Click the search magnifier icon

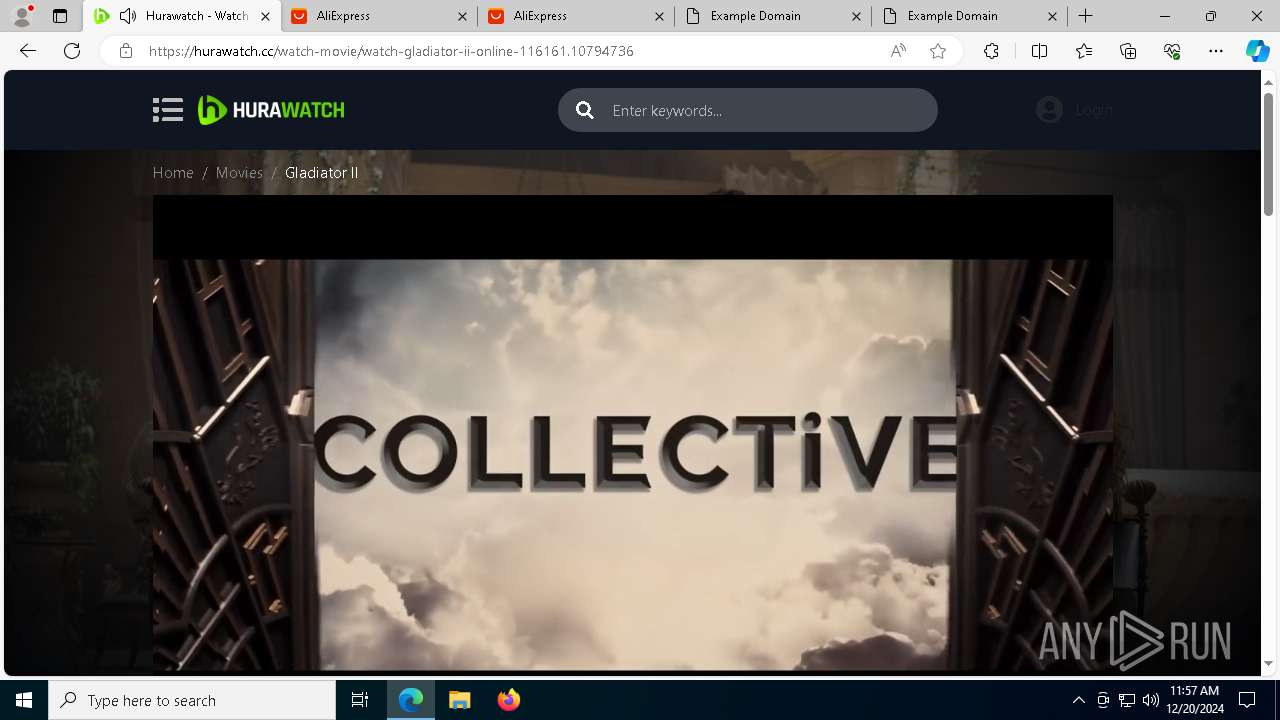coord(585,110)
